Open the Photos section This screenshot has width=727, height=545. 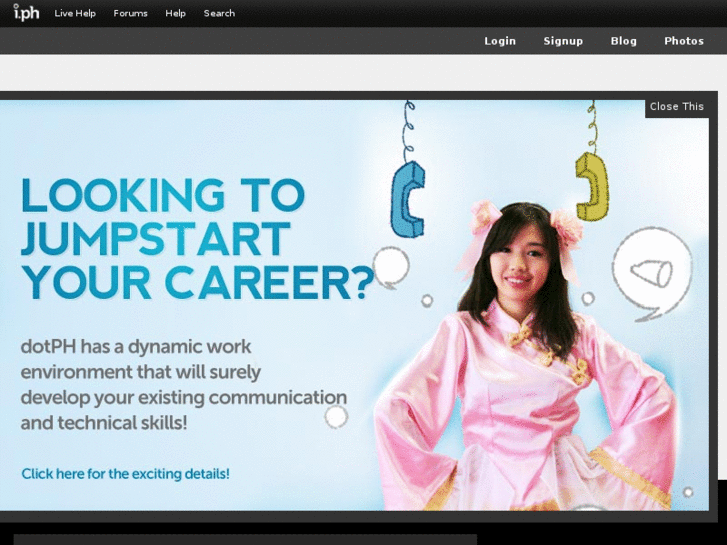[684, 41]
